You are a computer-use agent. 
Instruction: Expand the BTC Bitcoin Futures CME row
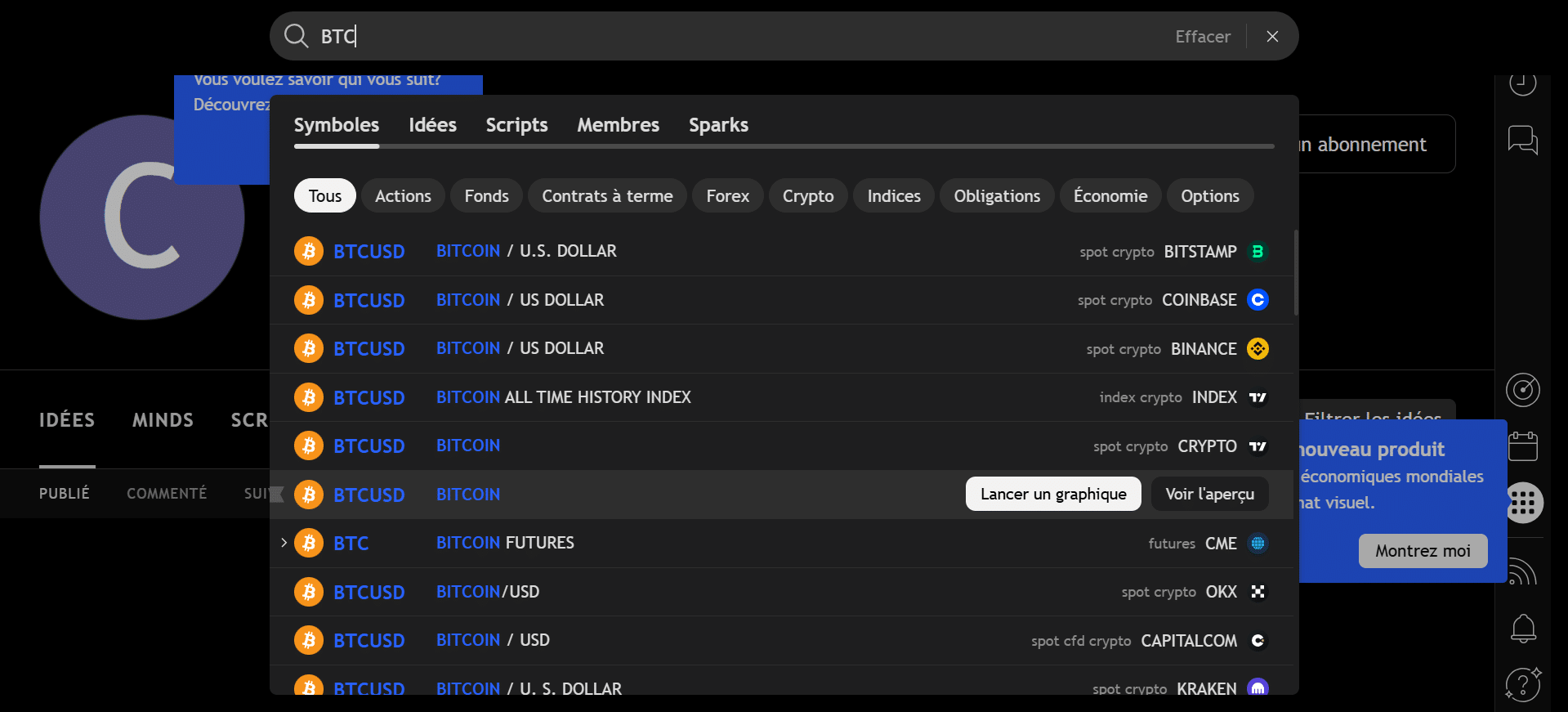click(x=284, y=543)
